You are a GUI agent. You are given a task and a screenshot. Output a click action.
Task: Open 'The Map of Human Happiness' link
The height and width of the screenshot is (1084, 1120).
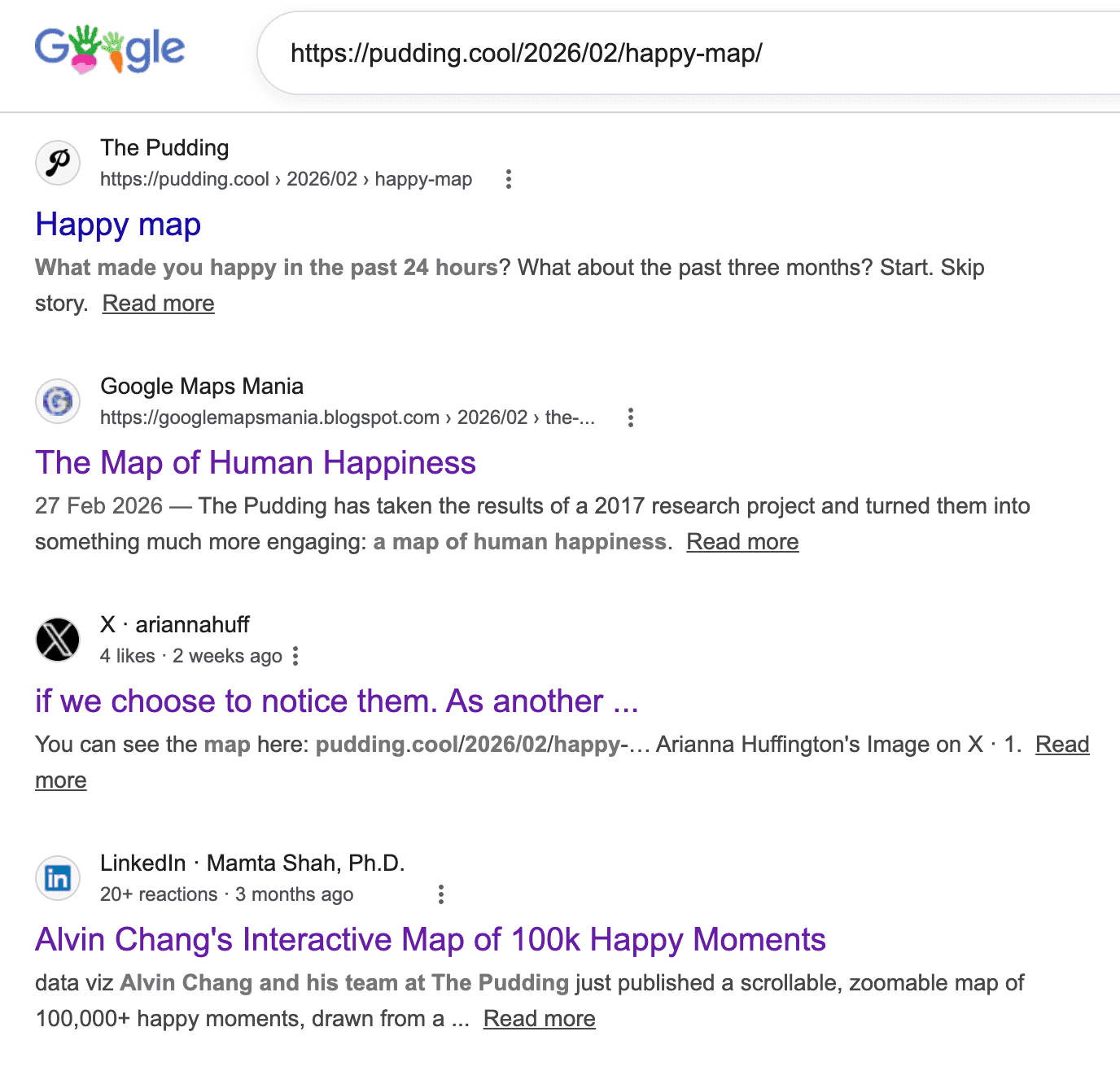pyautogui.click(x=256, y=463)
